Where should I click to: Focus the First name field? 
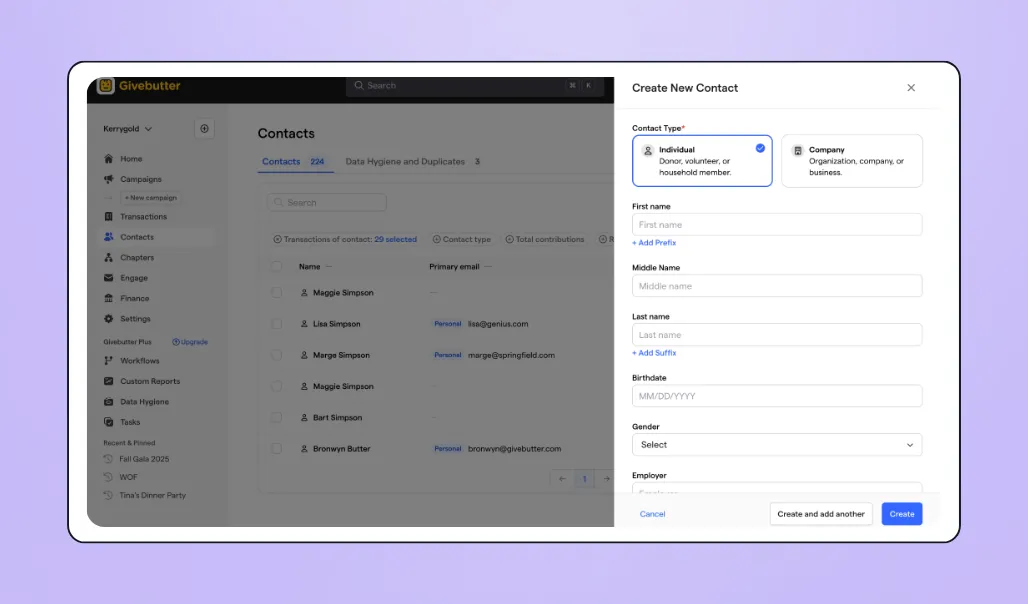point(777,224)
